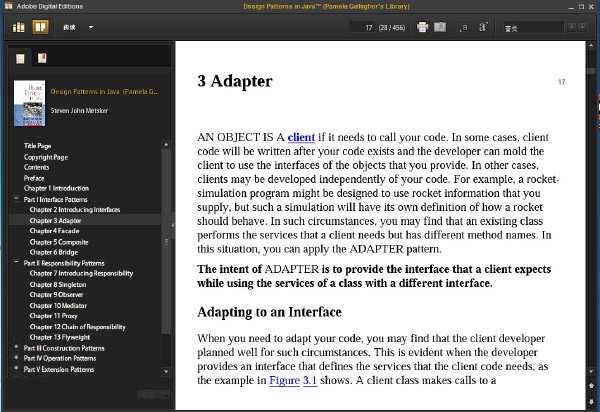Select the Reading view icon

[x=40, y=28]
